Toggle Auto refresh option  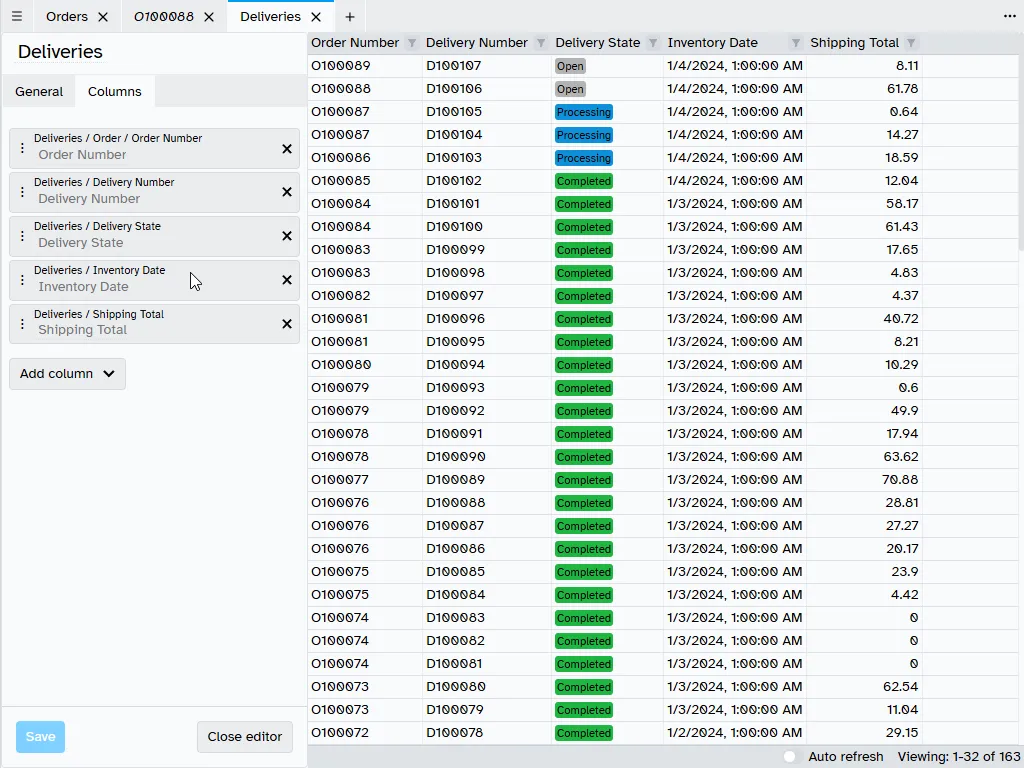(x=790, y=757)
